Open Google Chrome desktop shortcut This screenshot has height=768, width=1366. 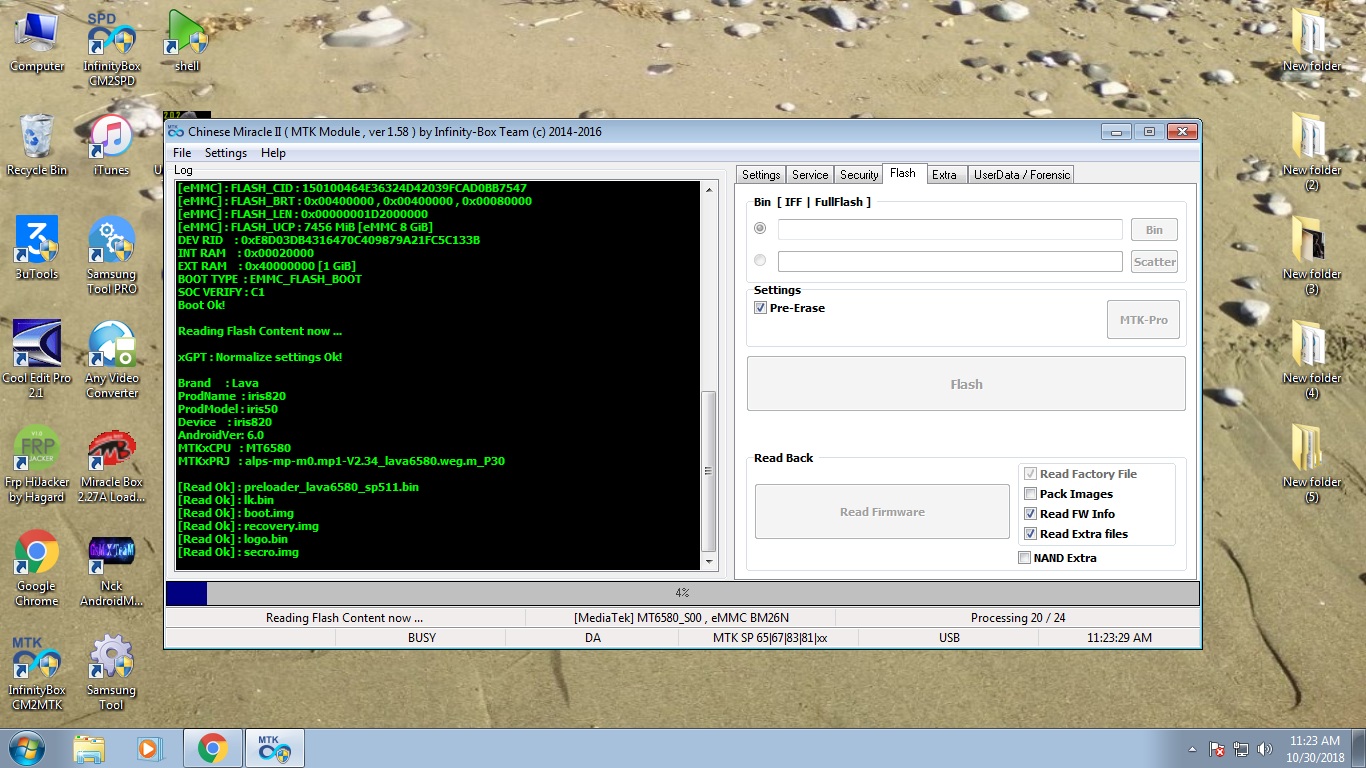click(x=37, y=569)
